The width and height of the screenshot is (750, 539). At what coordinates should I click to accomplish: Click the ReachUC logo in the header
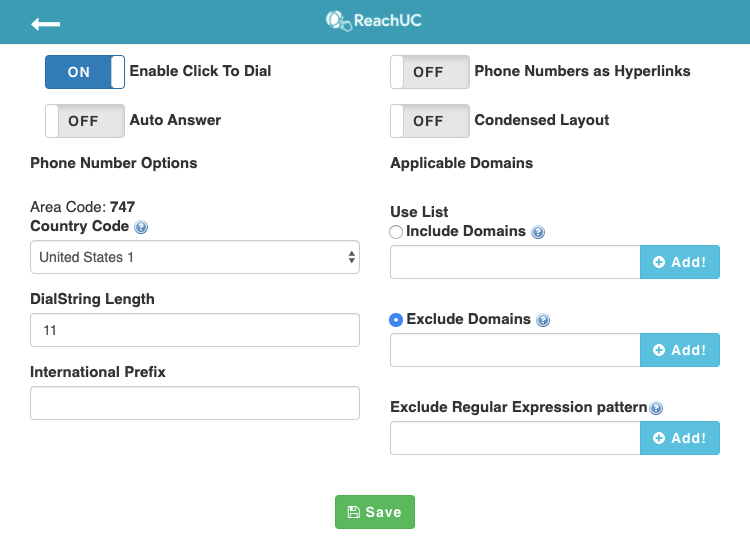(374, 21)
